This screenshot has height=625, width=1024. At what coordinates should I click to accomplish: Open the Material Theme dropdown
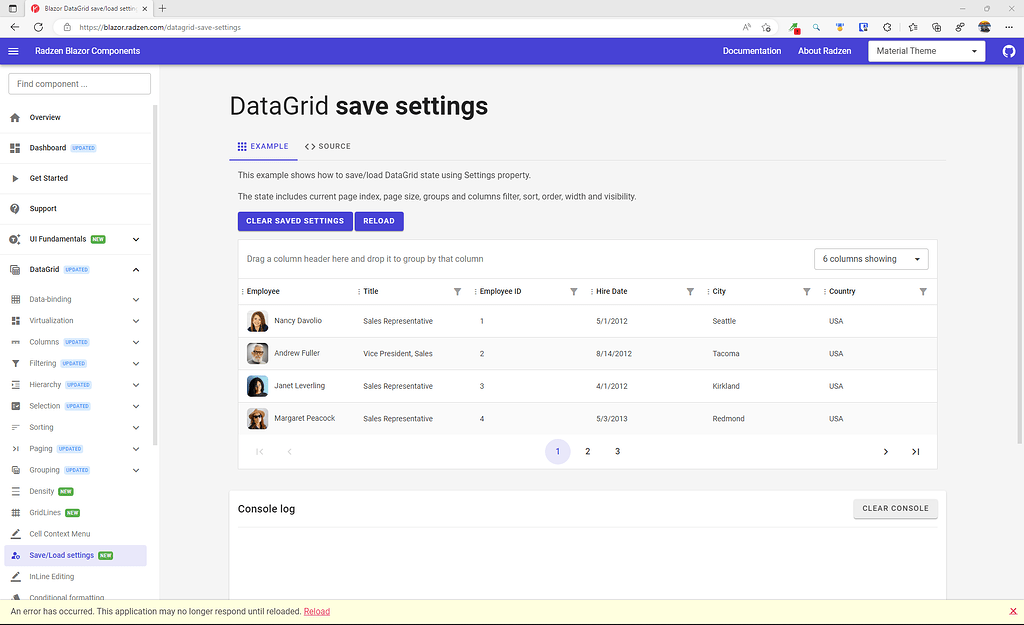(925, 50)
